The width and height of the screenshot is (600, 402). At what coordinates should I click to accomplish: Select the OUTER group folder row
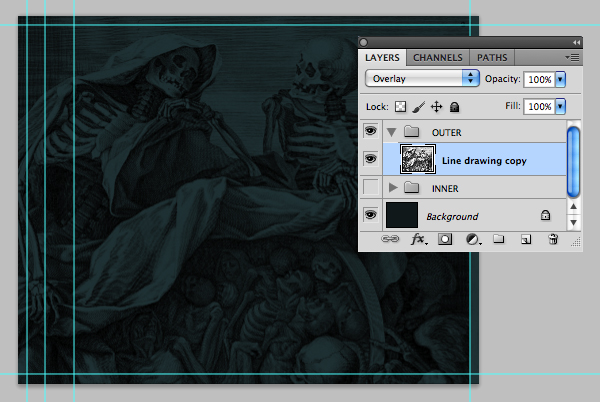tap(474, 132)
